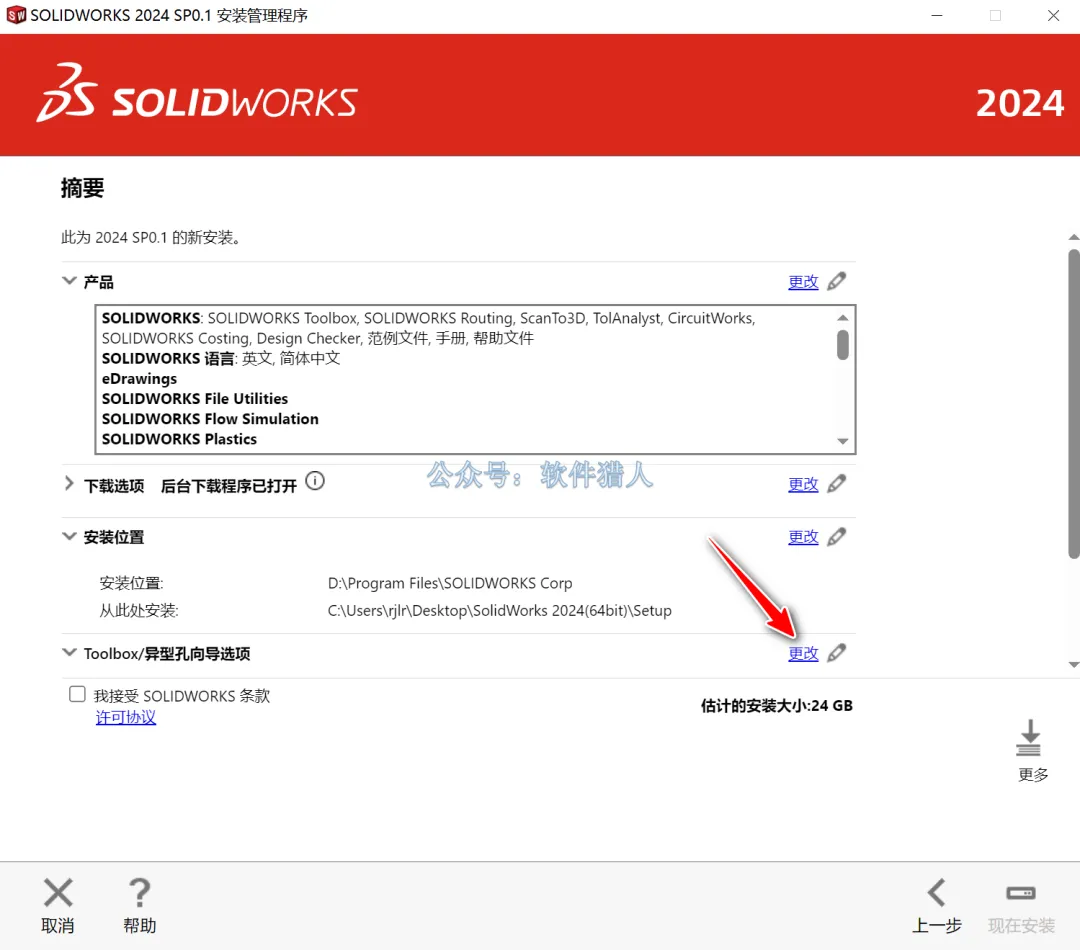Select SOLIDWORKS File Utilities entry
This screenshot has width=1080, height=950.
(195, 399)
